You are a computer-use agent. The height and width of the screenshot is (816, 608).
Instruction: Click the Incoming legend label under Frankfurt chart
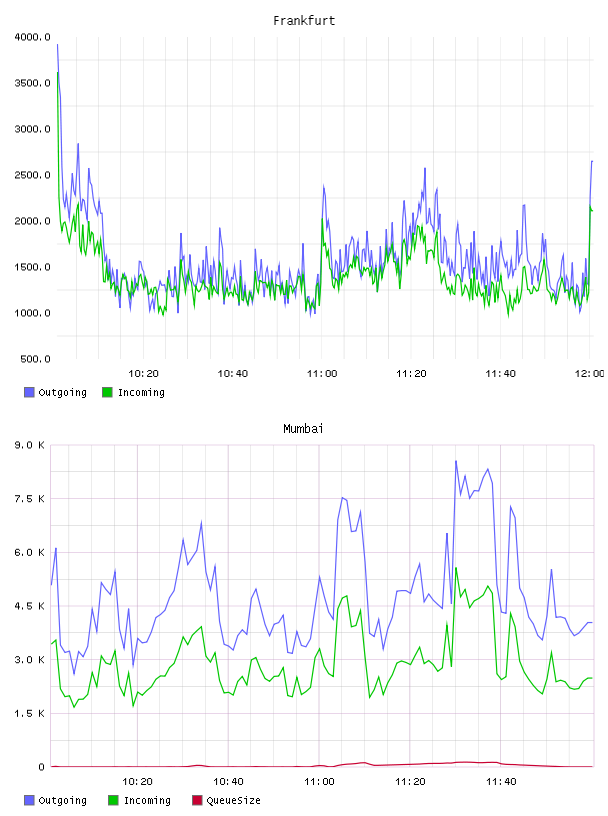(141, 392)
